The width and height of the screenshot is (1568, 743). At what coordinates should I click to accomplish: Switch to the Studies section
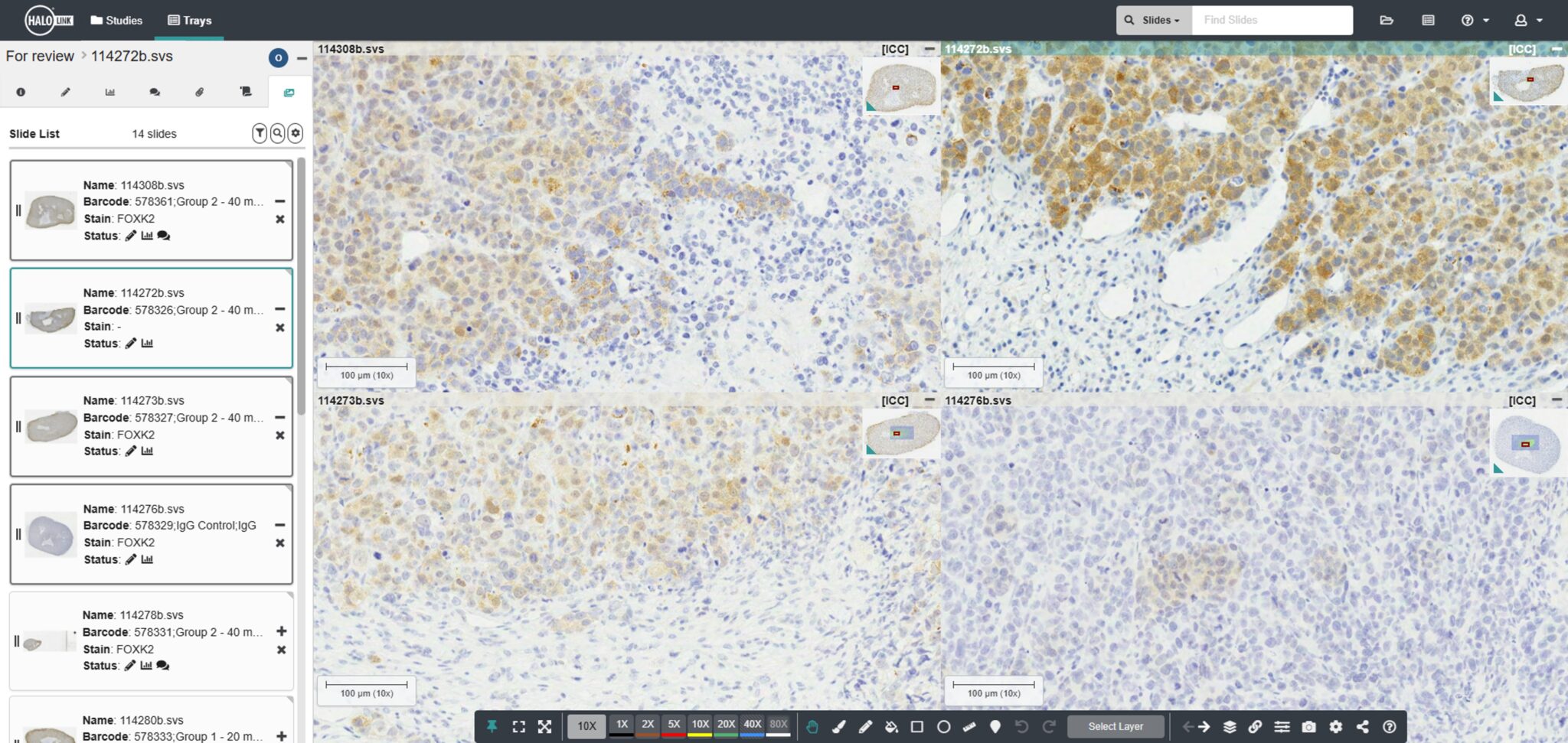click(x=116, y=20)
